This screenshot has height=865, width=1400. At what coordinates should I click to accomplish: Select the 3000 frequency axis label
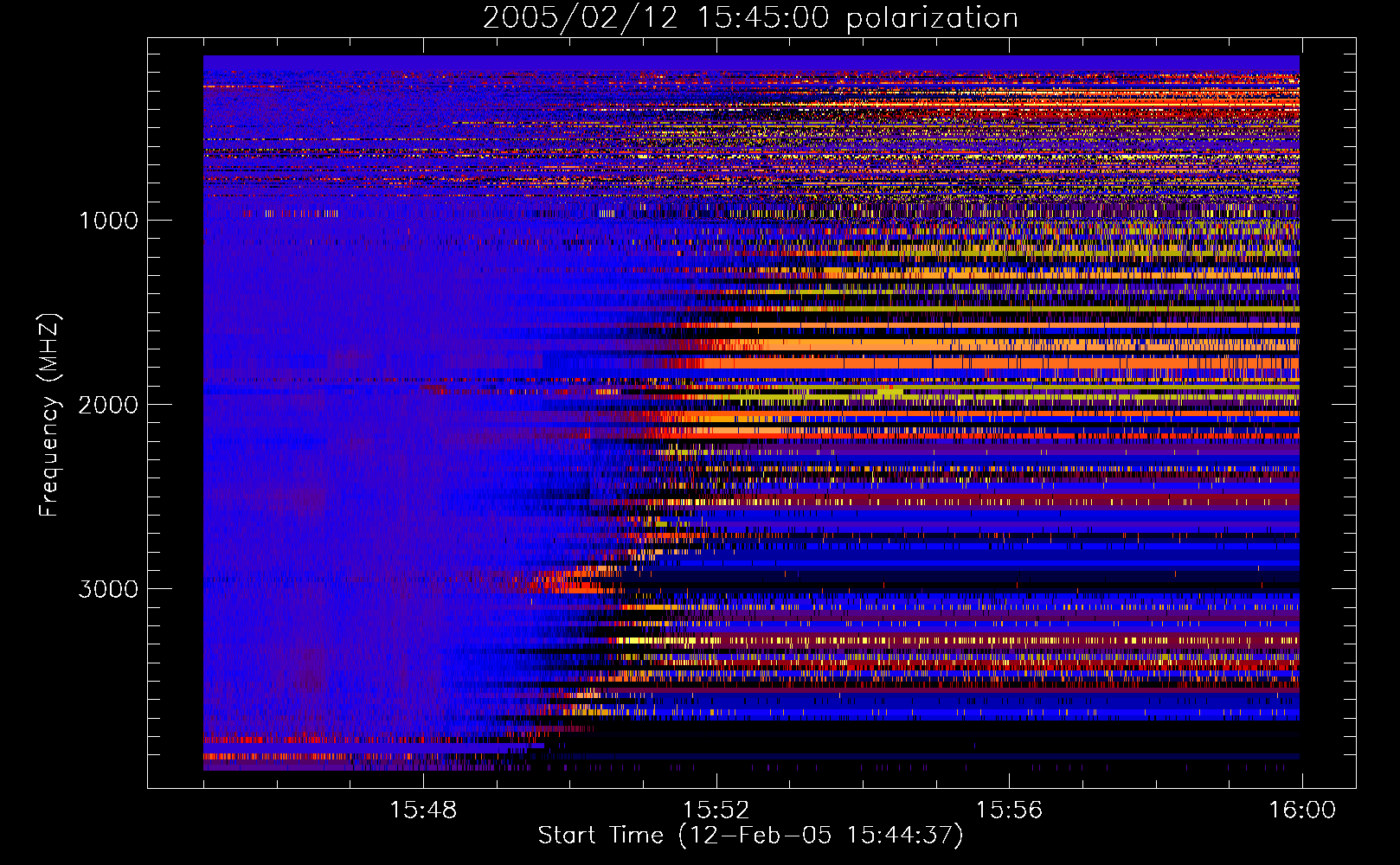pyautogui.click(x=108, y=589)
